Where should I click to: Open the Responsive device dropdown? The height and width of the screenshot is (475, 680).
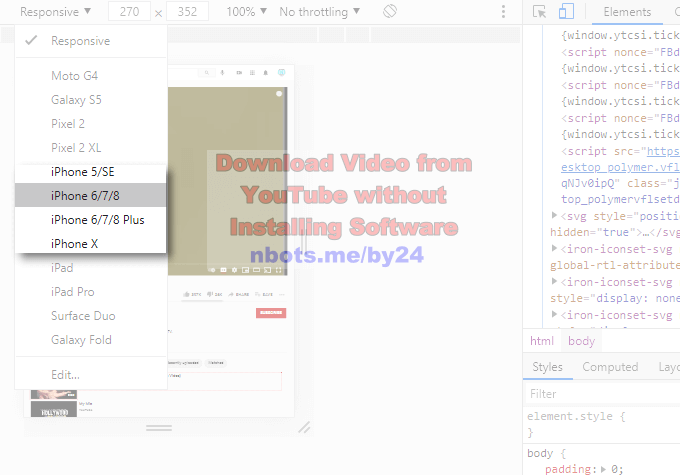pyautogui.click(x=56, y=12)
